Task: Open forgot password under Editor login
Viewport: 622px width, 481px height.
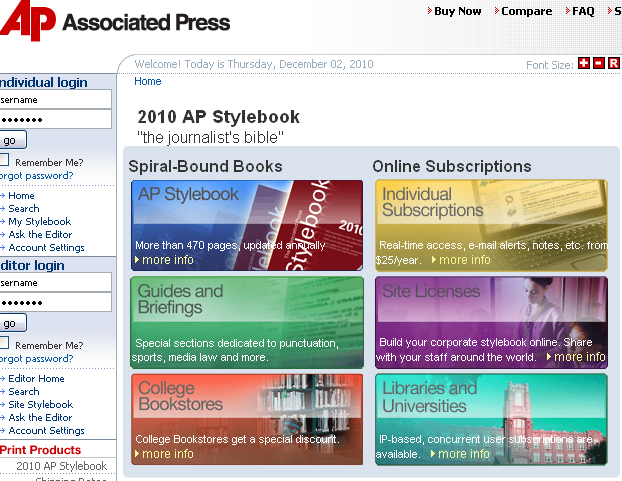Action: point(36,359)
